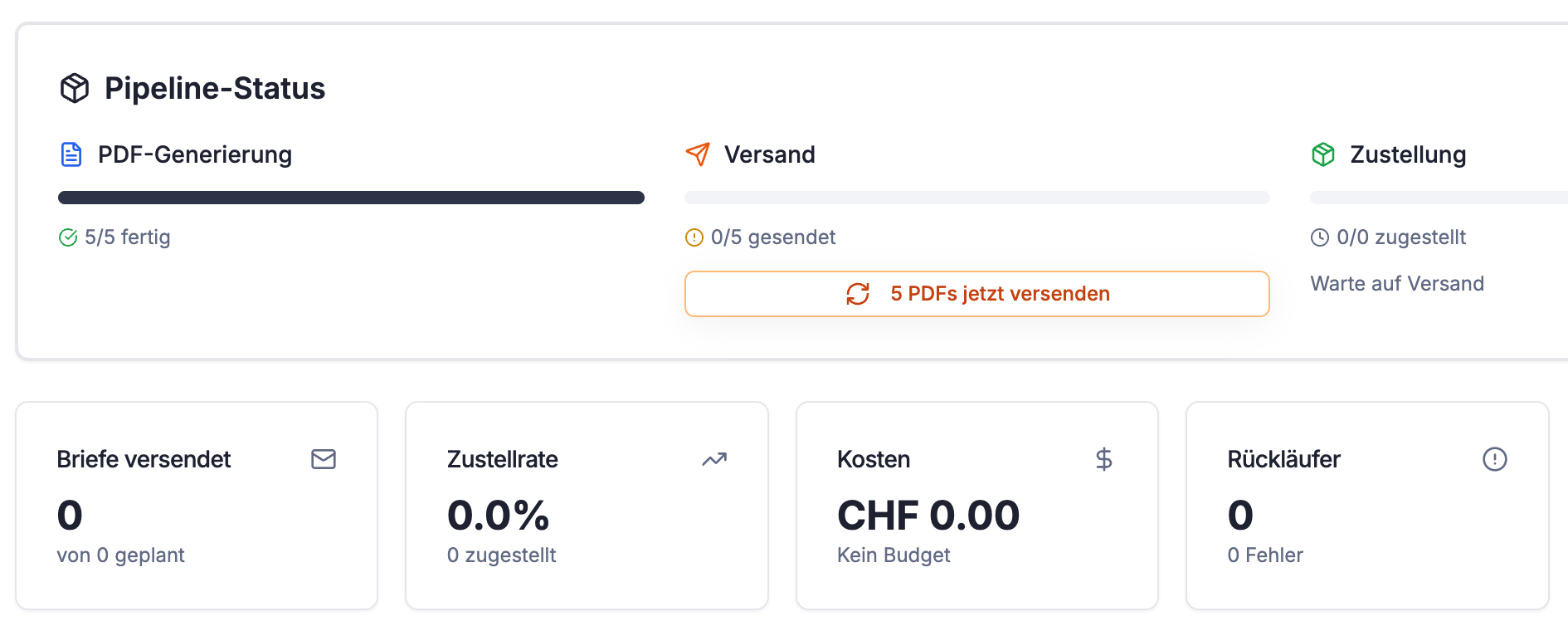Click the envelope icon in Briefe versendet

pyautogui.click(x=324, y=459)
